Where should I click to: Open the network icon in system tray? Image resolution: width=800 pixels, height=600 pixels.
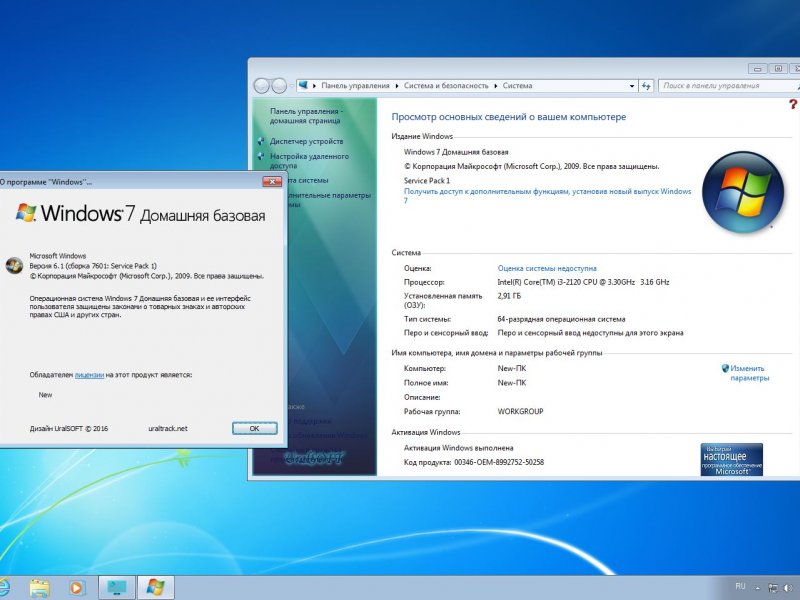pyautogui.click(x=773, y=588)
